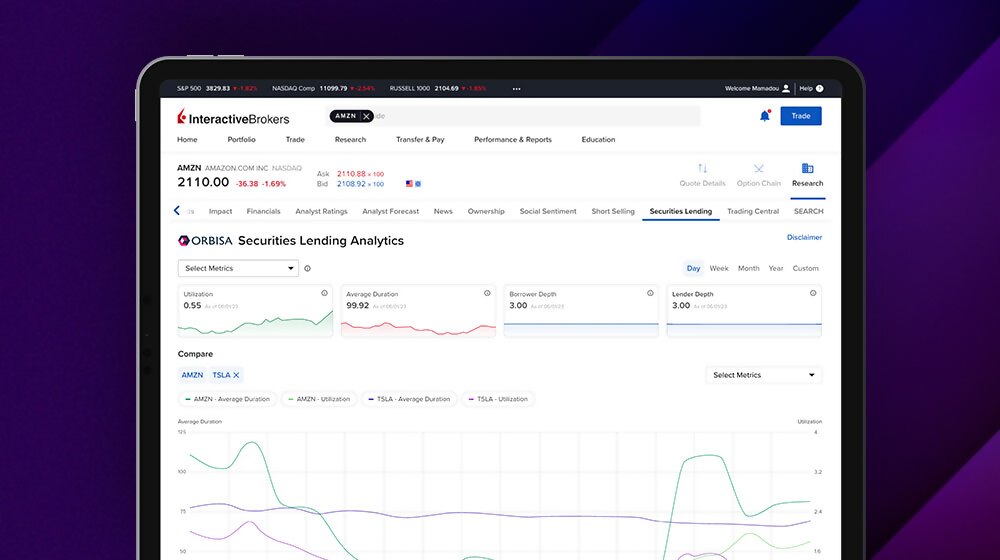Remove AMZN symbol from search box
The image size is (1000, 560).
pyautogui.click(x=366, y=116)
